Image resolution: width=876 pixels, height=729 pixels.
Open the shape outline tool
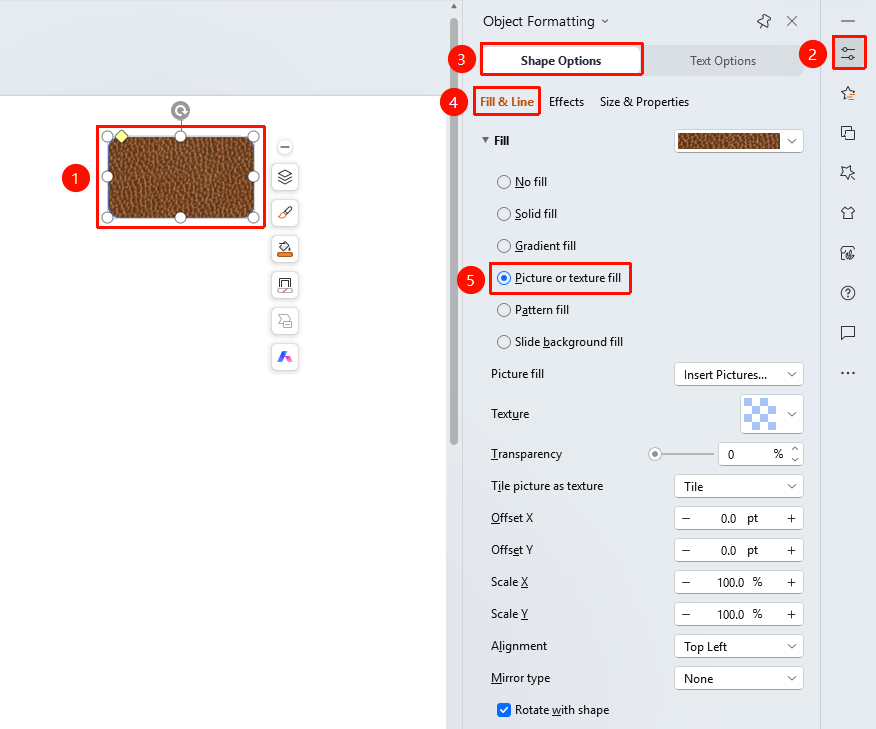[285, 285]
